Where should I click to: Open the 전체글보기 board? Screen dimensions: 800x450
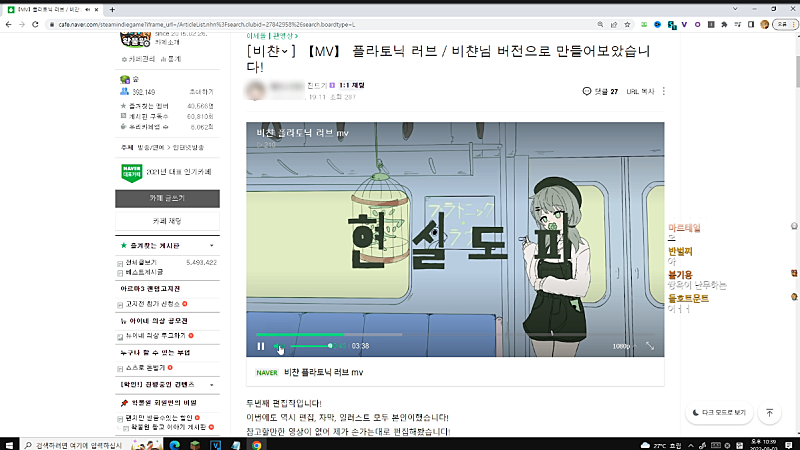pyautogui.click(x=141, y=262)
